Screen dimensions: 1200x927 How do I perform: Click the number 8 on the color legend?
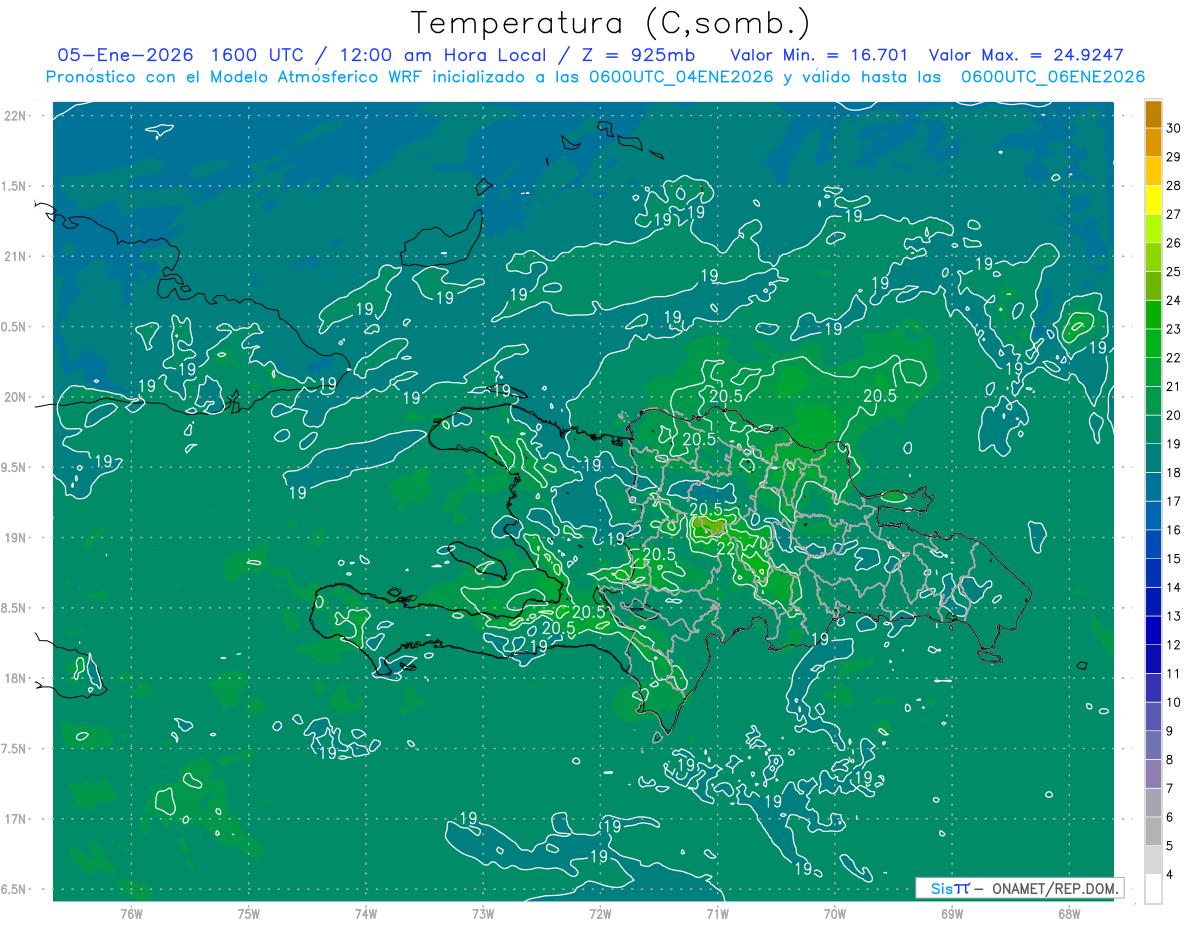click(1170, 760)
